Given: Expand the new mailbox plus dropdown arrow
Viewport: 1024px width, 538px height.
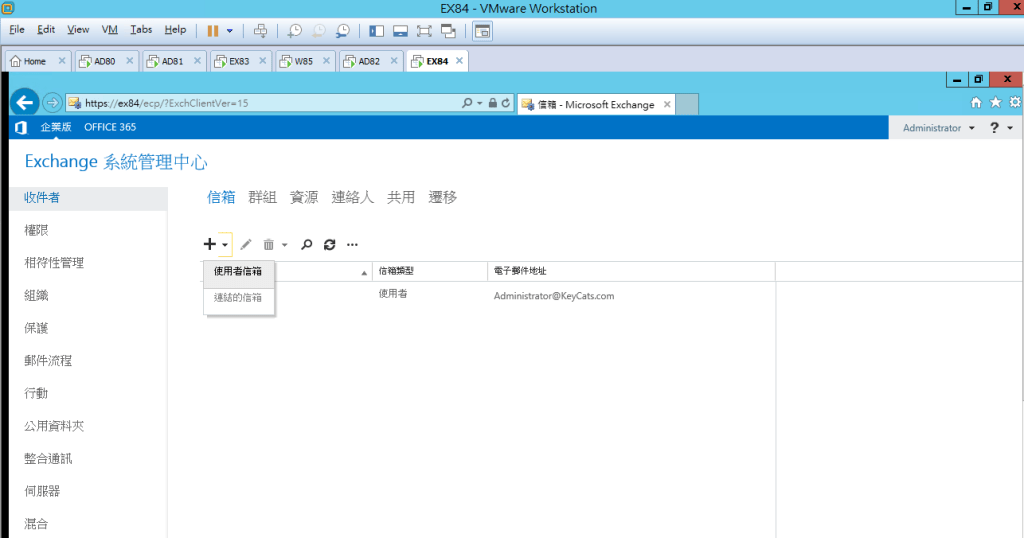Looking at the screenshot, I should tap(226, 244).
